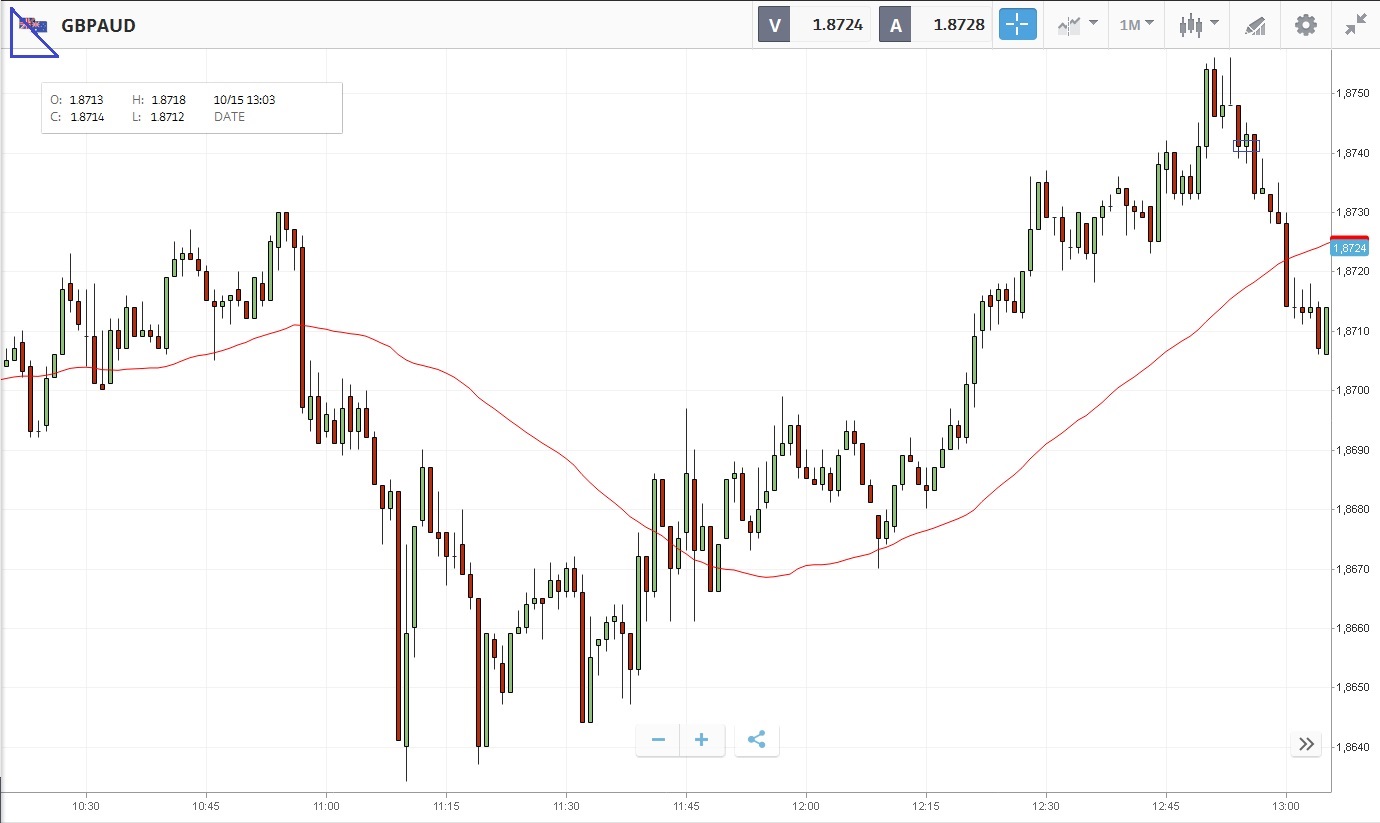The width and height of the screenshot is (1380, 823).
Task: Zoom out with the minus button
Action: (x=658, y=740)
